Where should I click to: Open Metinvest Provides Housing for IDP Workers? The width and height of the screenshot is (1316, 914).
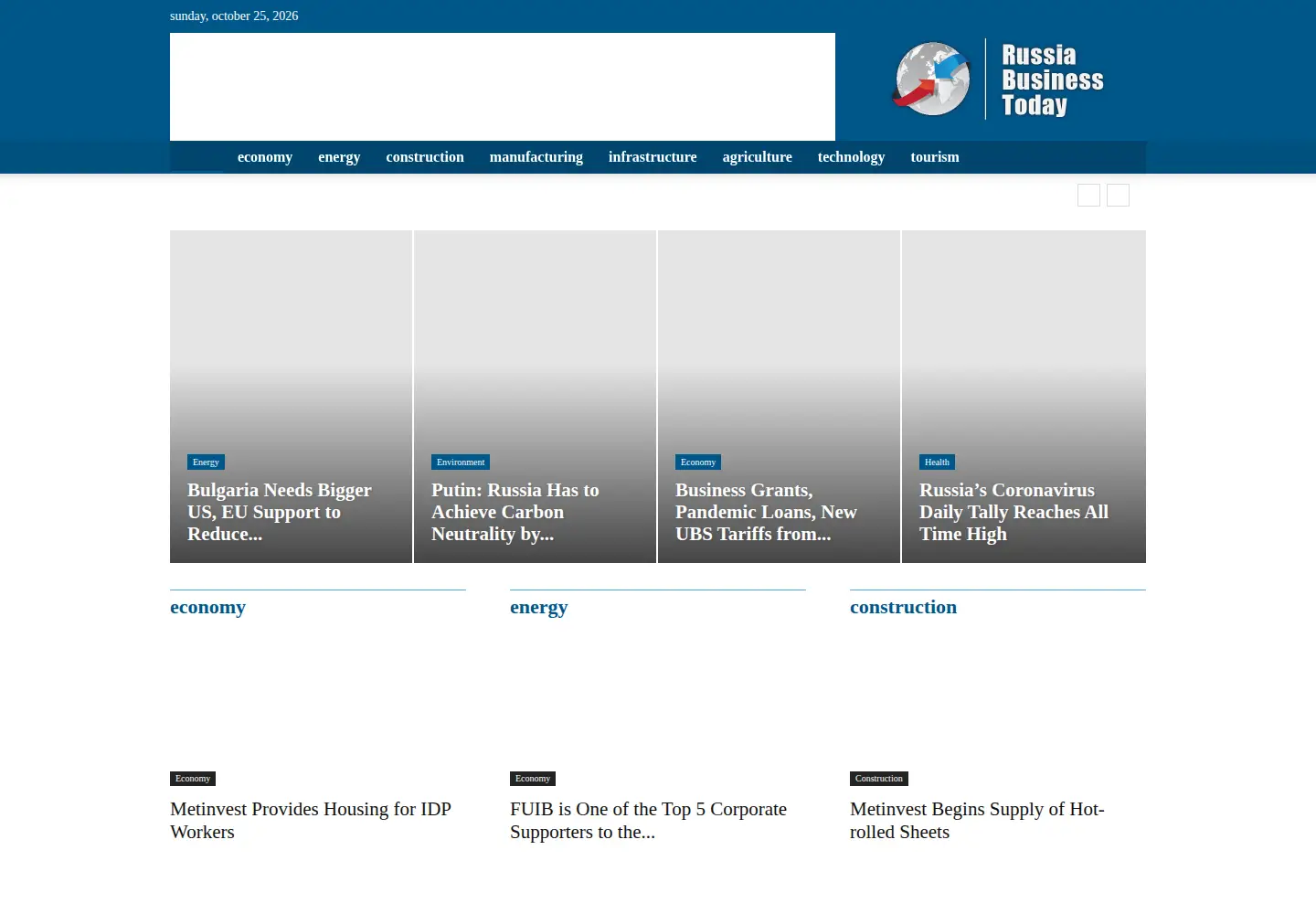[311, 821]
